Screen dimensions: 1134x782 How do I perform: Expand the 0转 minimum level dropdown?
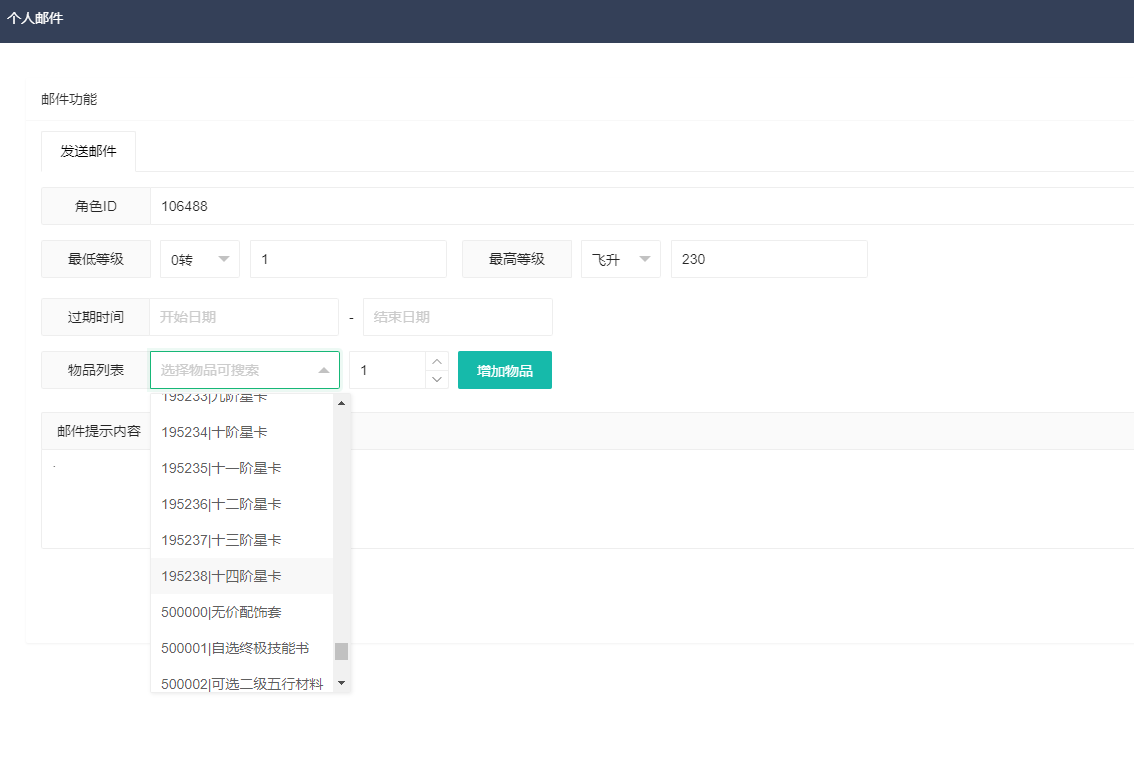click(200, 259)
